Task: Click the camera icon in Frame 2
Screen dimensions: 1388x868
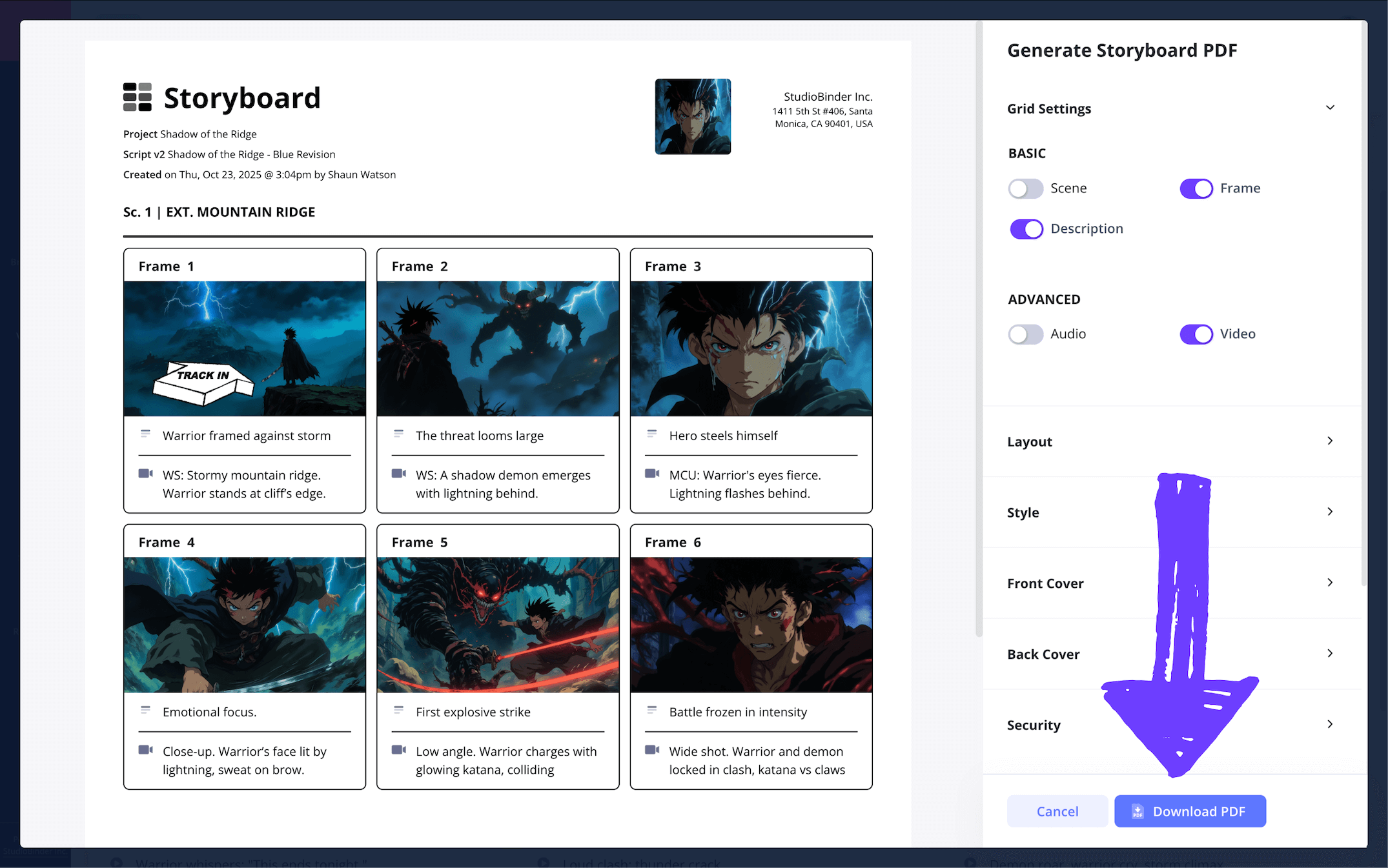Action: (398, 474)
